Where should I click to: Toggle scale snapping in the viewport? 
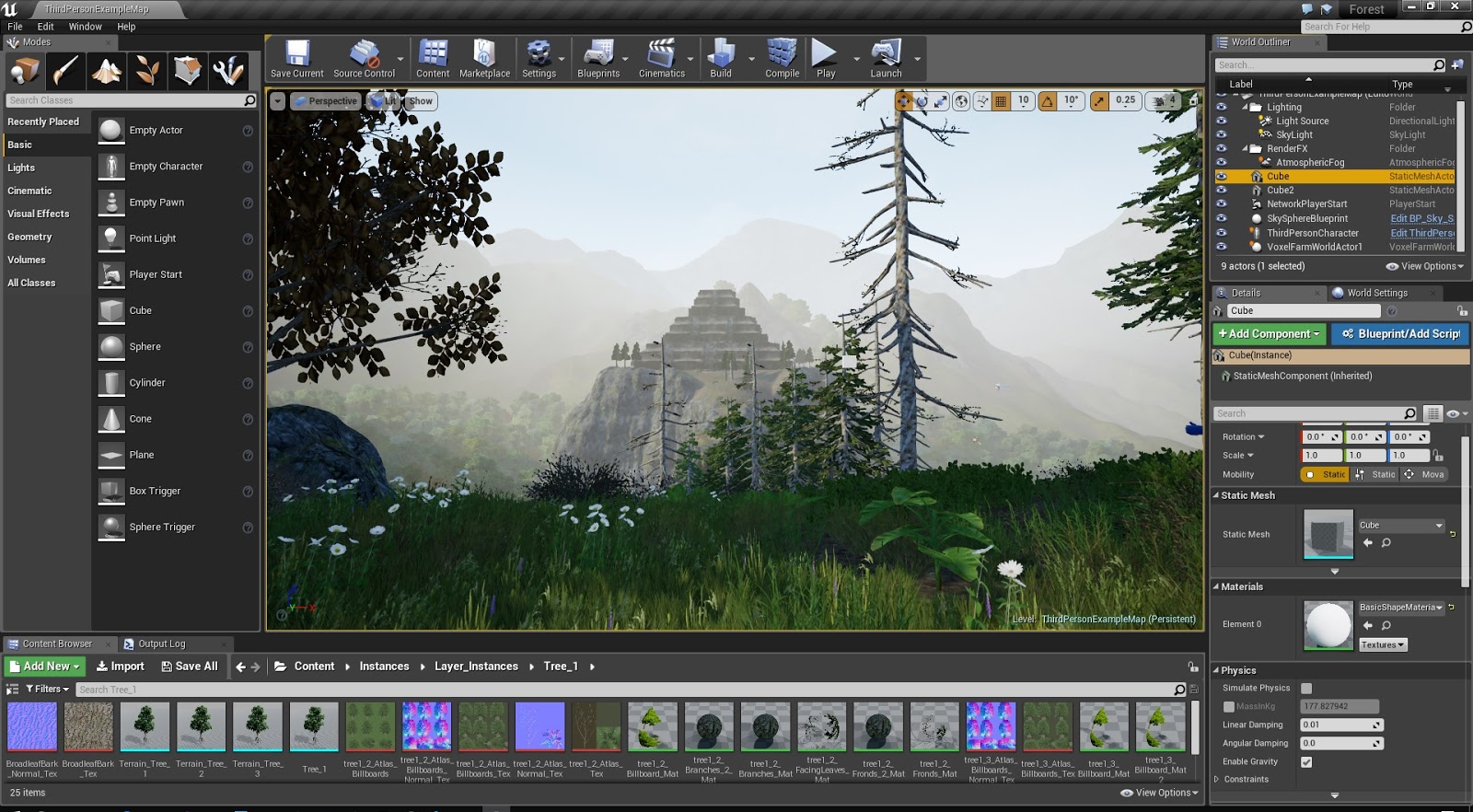pyautogui.click(x=1099, y=101)
